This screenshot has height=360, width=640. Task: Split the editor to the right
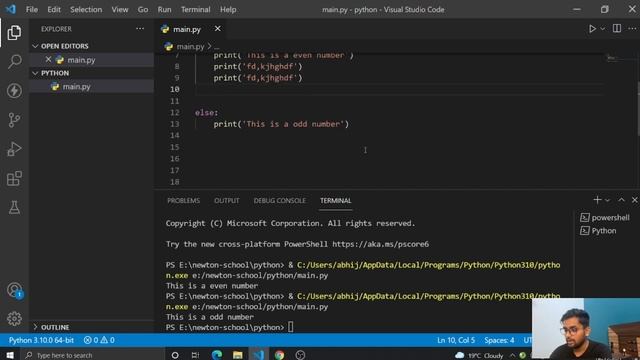(x=617, y=29)
